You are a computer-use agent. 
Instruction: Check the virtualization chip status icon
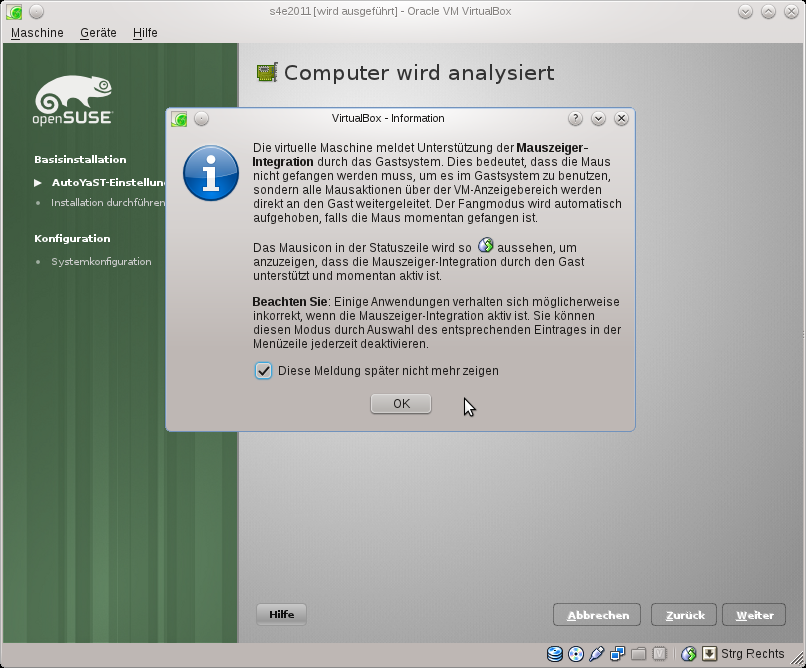(659, 654)
